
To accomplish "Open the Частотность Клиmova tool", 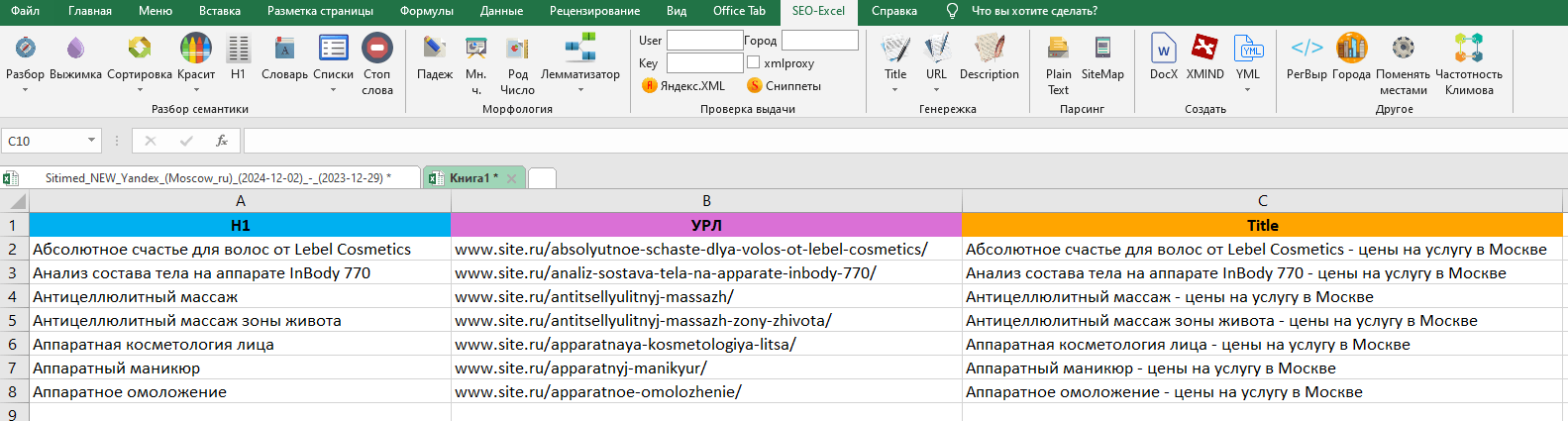I will (1468, 49).
